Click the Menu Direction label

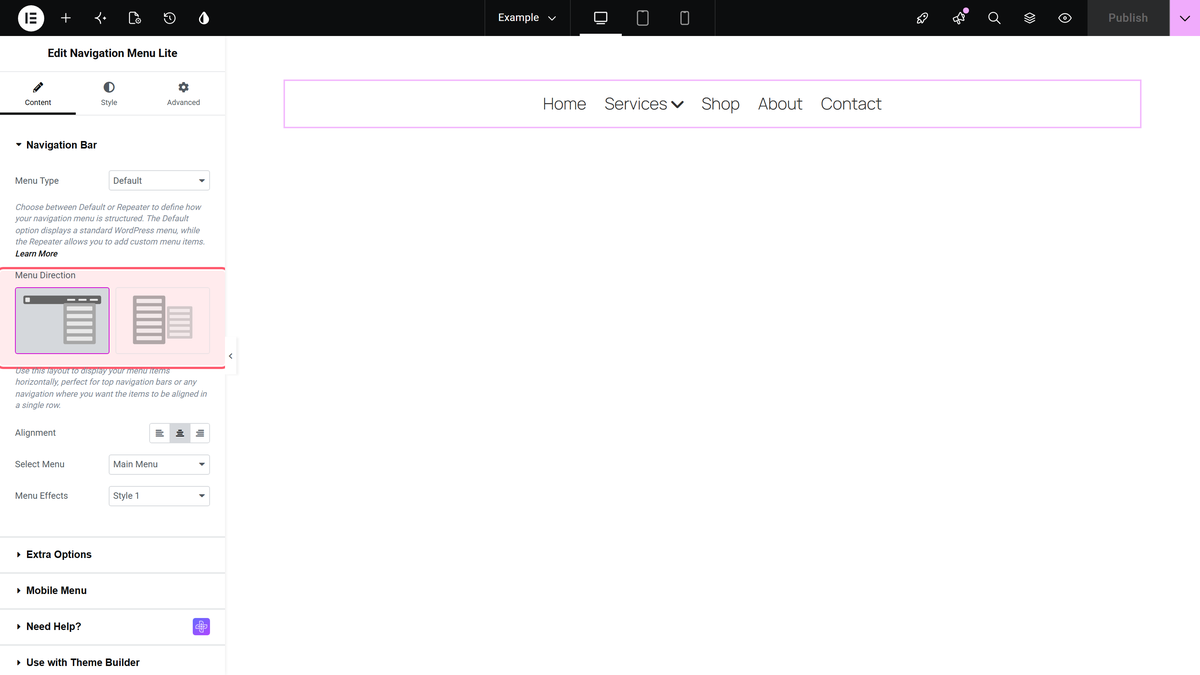pos(45,275)
